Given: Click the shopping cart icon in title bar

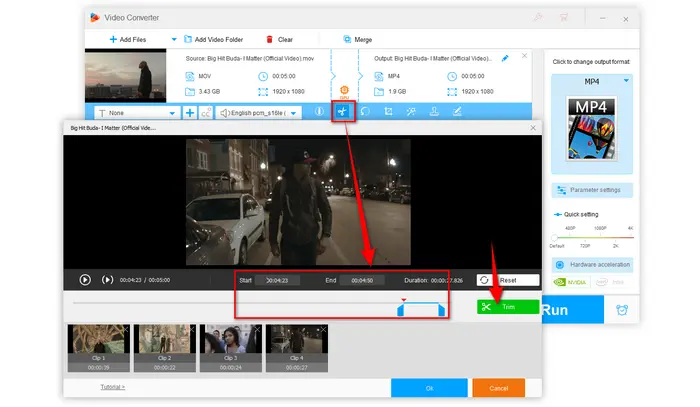Looking at the screenshot, I should [563, 18].
